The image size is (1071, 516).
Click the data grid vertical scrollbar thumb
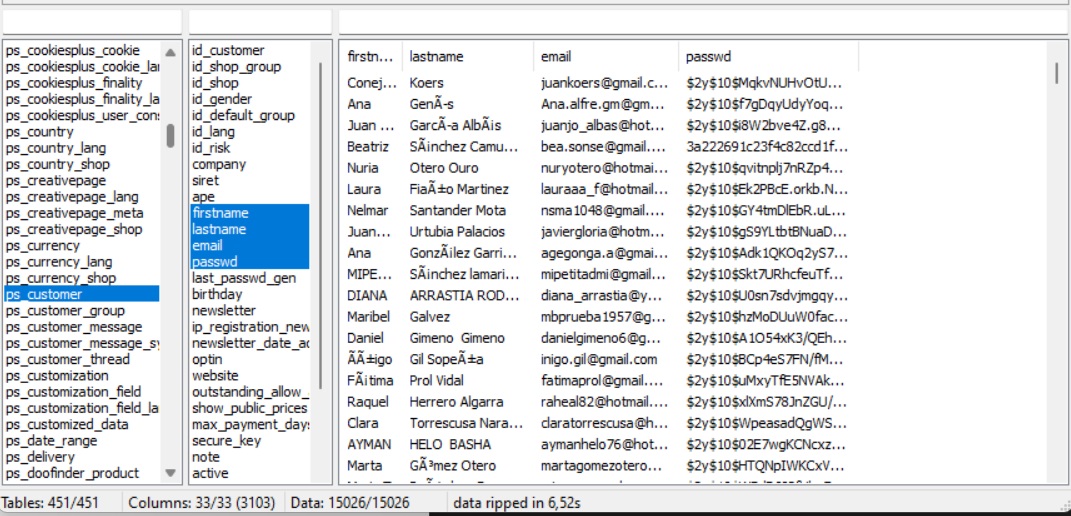coord(1057,73)
